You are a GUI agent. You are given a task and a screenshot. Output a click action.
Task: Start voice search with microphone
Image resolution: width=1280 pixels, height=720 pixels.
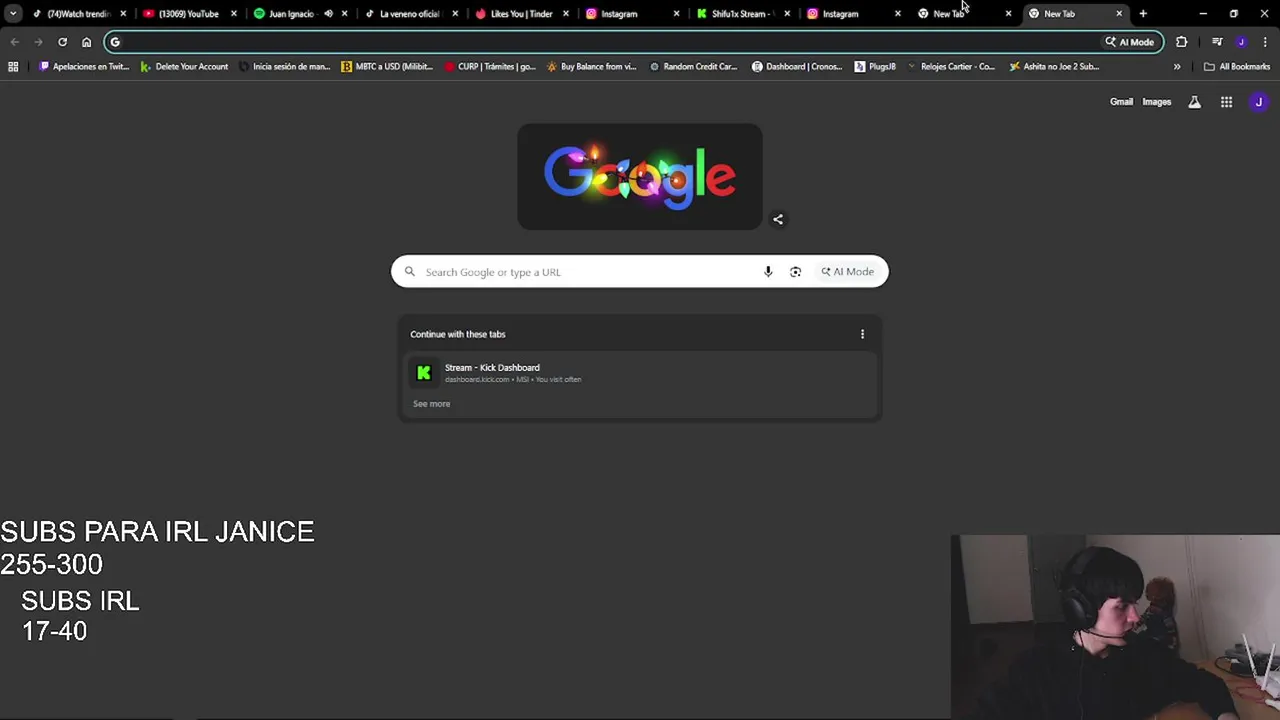pos(768,272)
